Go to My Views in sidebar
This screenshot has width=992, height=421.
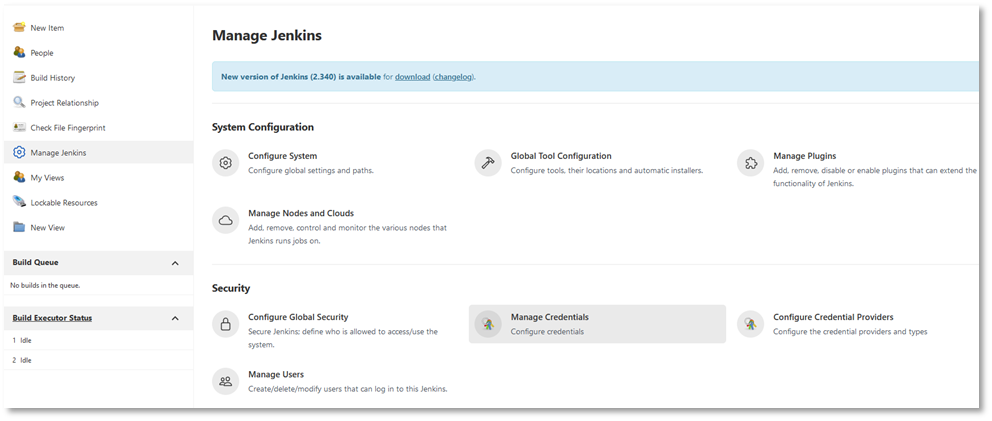(x=47, y=178)
